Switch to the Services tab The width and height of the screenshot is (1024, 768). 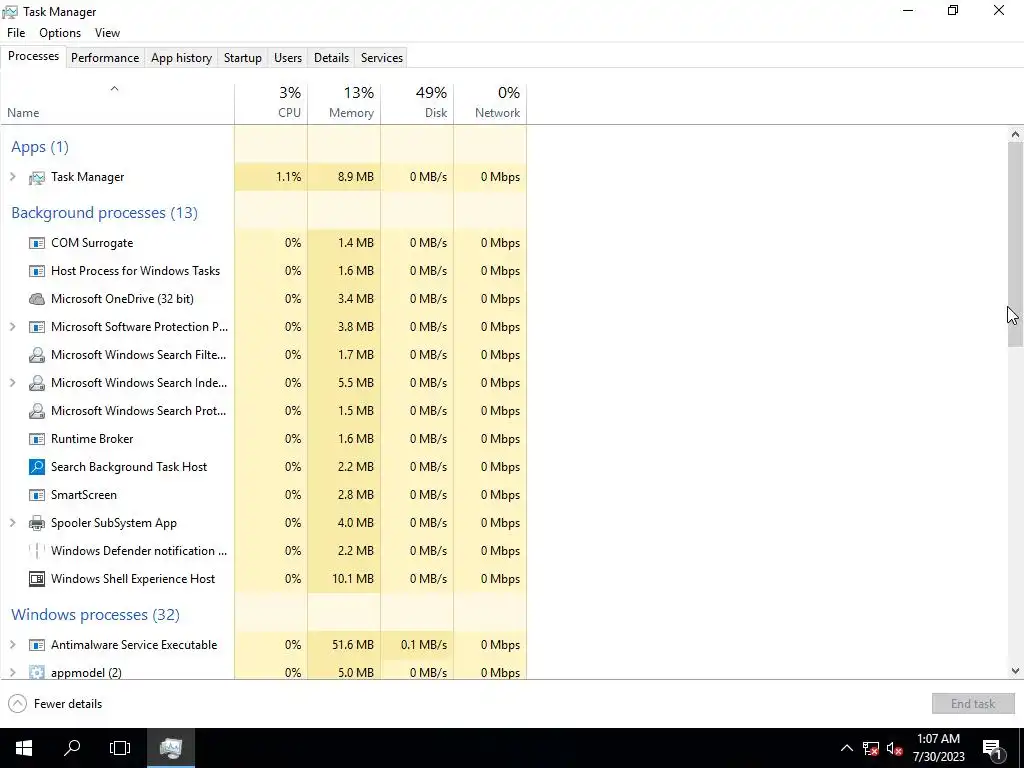[x=382, y=57]
